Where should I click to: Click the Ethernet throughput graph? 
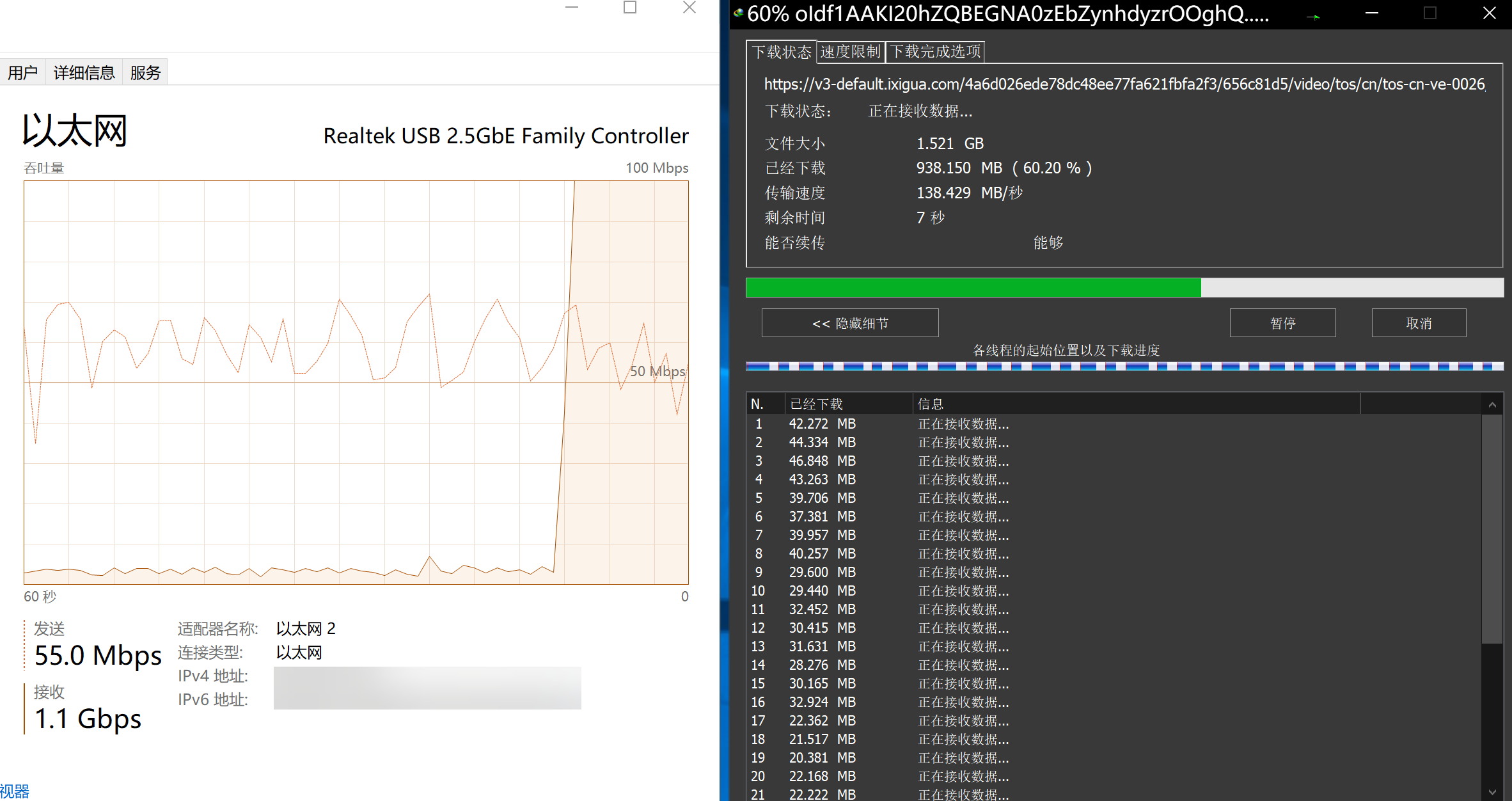click(x=356, y=383)
